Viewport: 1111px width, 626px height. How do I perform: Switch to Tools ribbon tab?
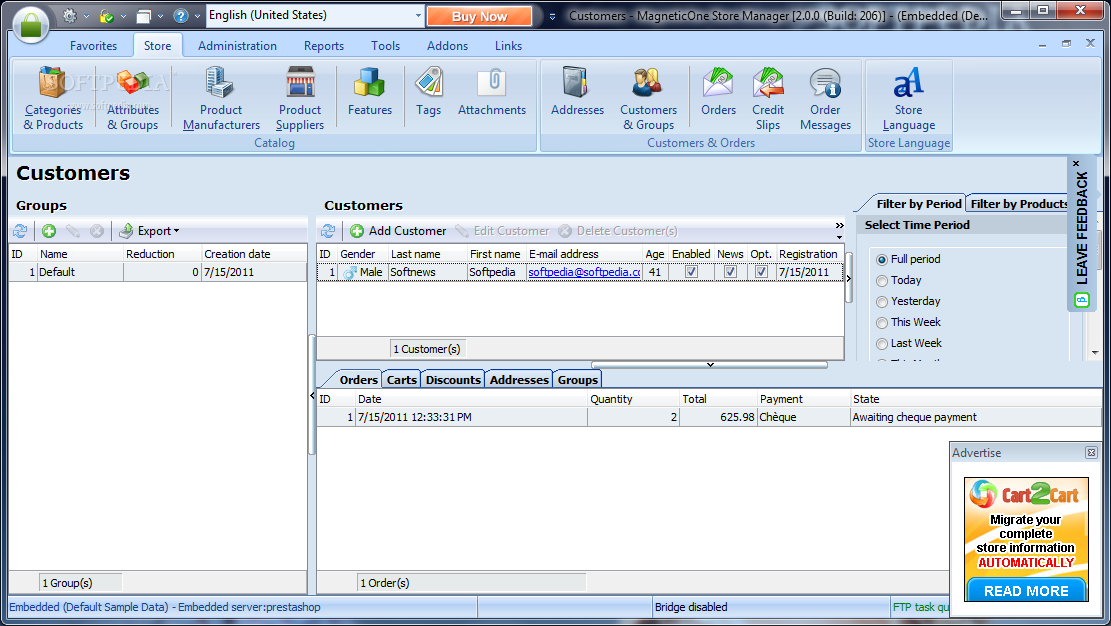point(385,45)
